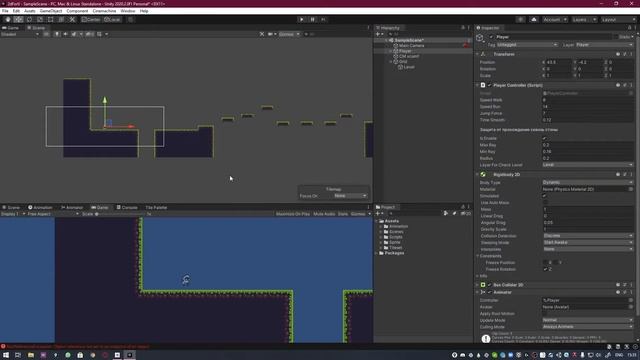Toggle Maximize On Play

pos(293,214)
